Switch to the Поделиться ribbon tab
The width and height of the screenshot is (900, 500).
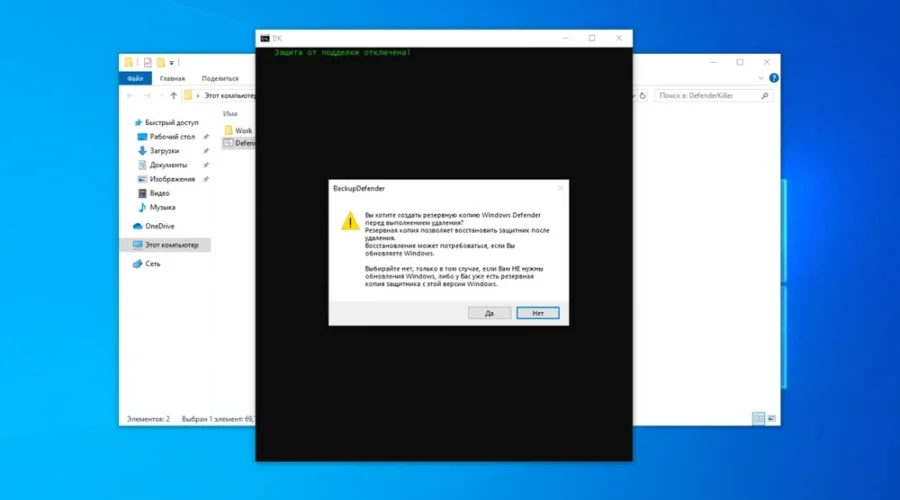point(220,78)
